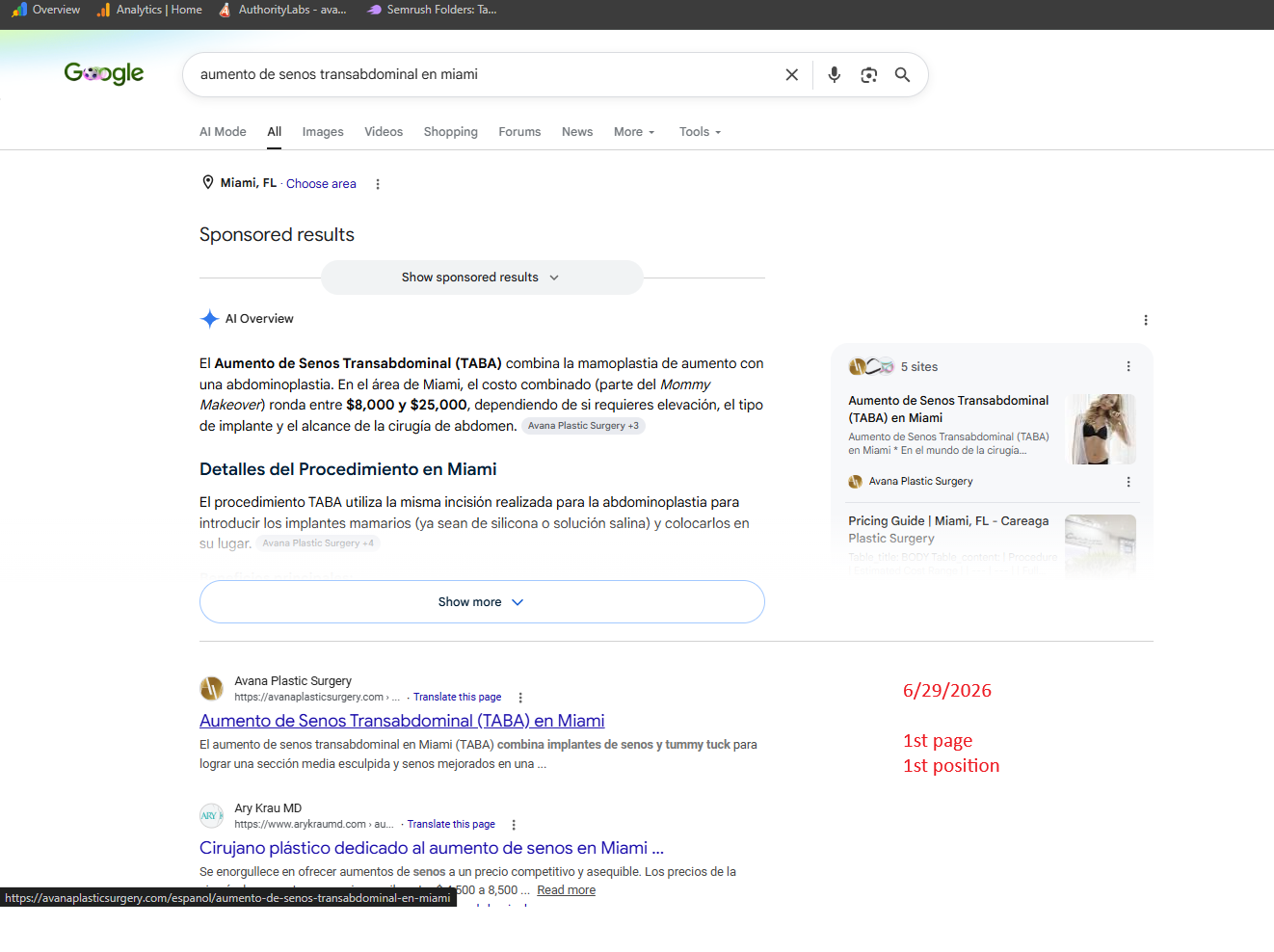
Task: Click the Ary Krau MD result favicon
Action: [x=211, y=815]
